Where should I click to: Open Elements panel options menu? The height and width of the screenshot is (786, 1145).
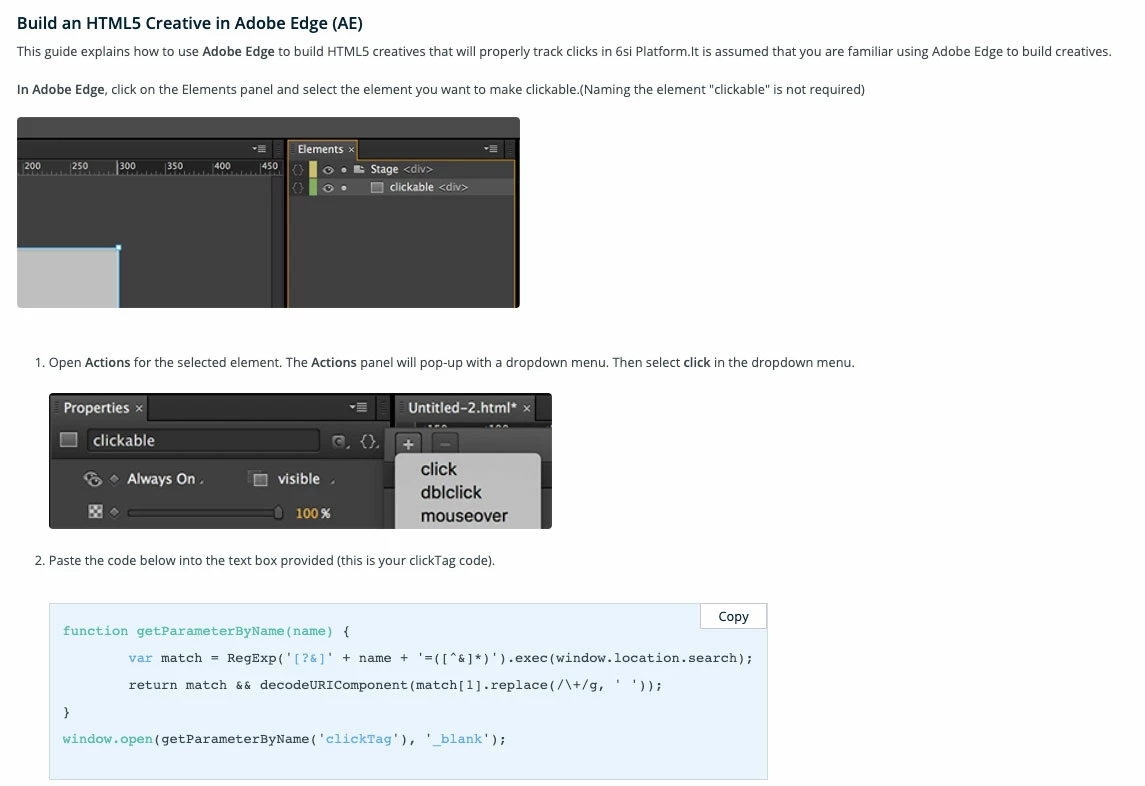[x=490, y=149]
